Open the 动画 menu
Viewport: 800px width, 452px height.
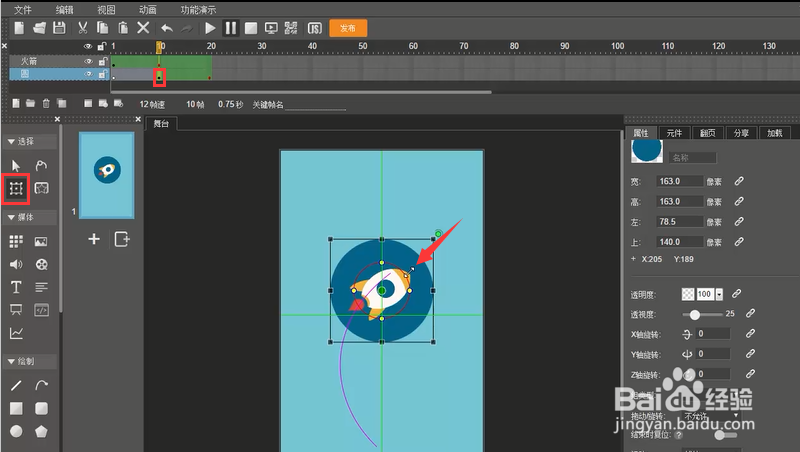click(x=148, y=10)
